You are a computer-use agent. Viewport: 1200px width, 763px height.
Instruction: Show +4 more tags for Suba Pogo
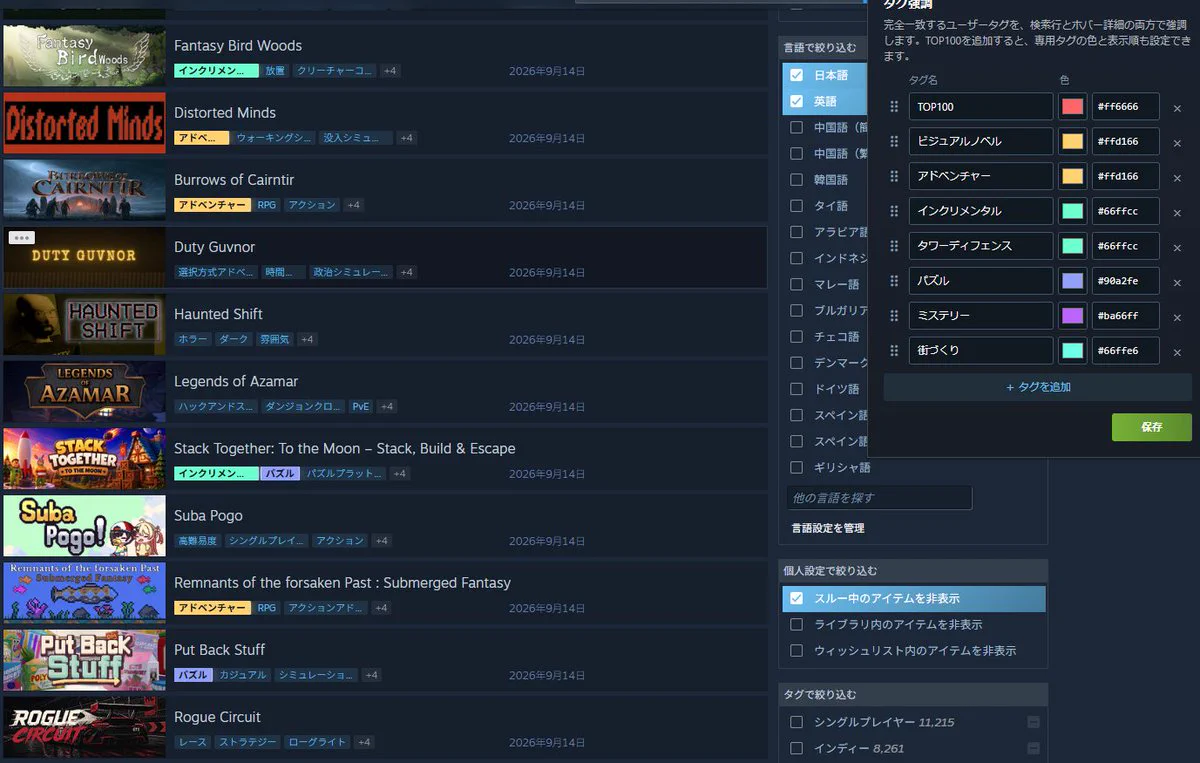point(381,541)
